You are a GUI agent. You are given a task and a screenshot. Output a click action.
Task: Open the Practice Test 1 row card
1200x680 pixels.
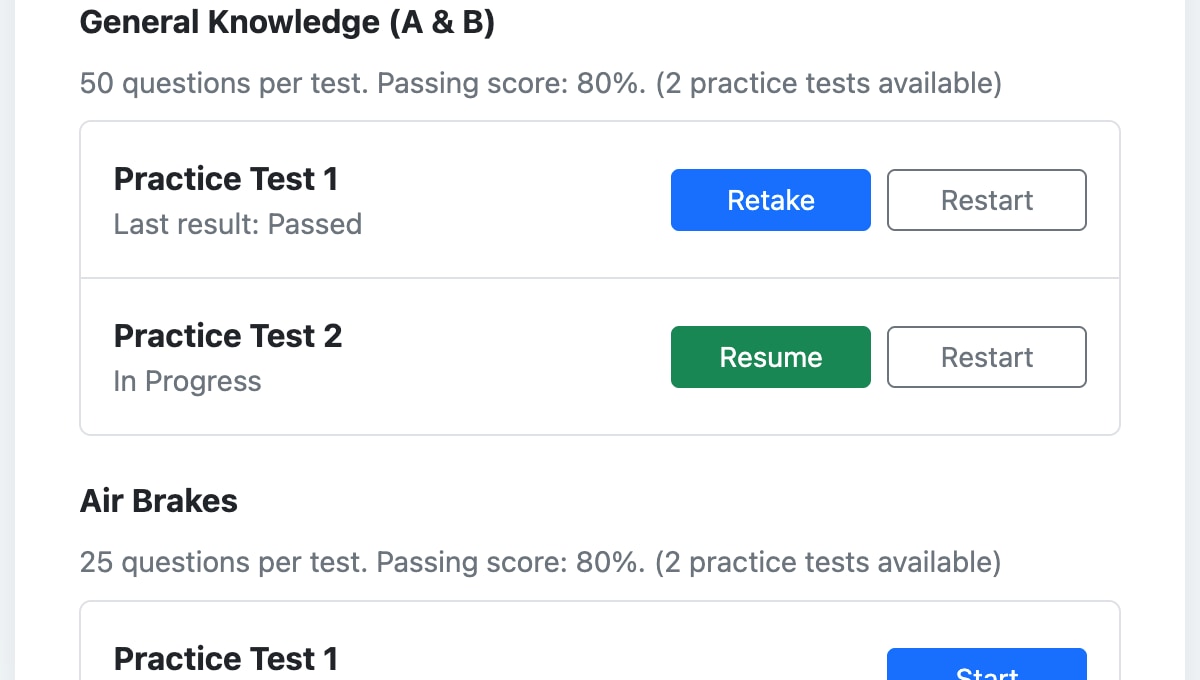tap(450, 199)
